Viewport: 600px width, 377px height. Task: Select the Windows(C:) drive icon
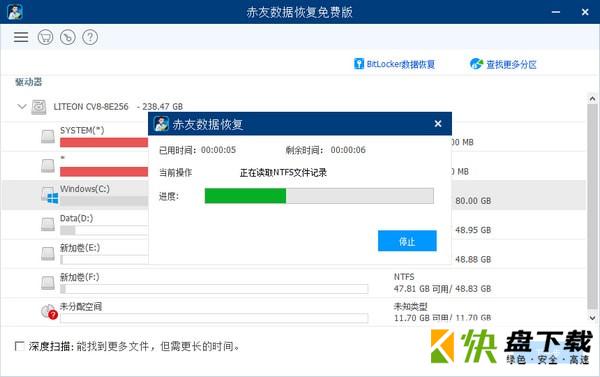click(x=49, y=195)
